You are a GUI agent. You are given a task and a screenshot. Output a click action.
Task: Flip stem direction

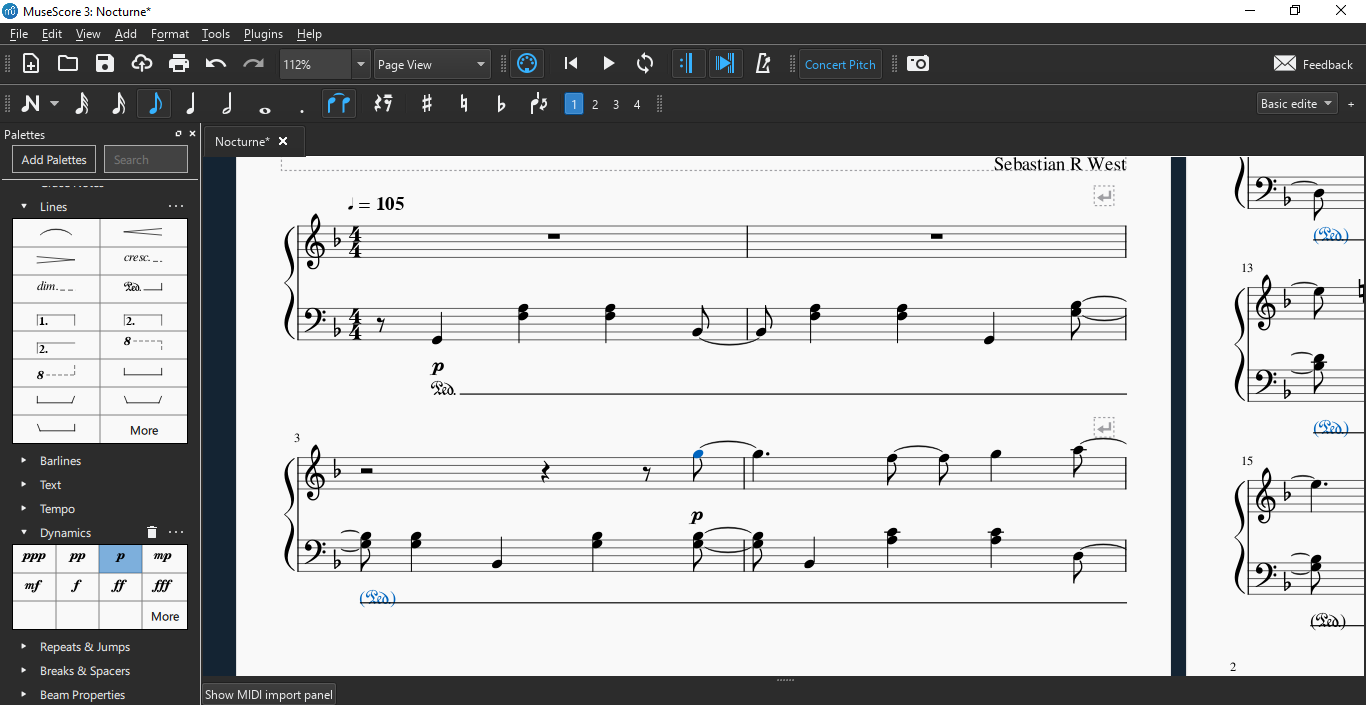tap(539, 103)
